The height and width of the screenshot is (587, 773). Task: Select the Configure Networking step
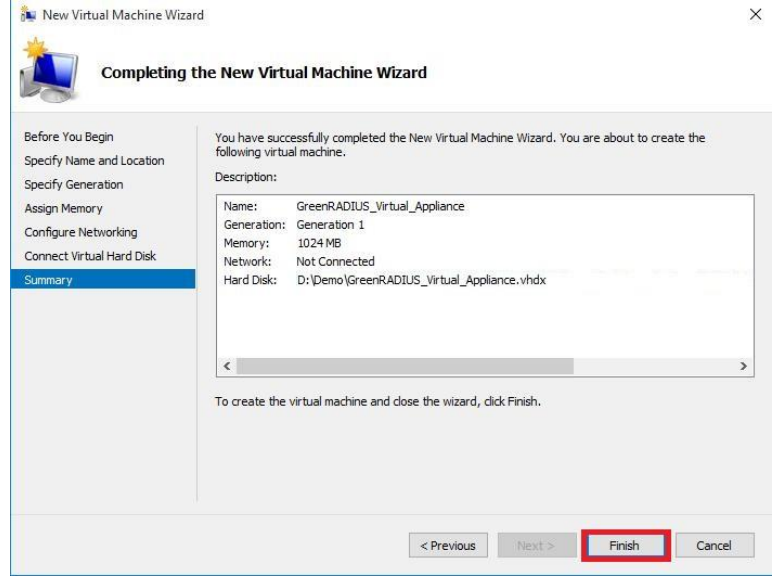coord(81,232)
